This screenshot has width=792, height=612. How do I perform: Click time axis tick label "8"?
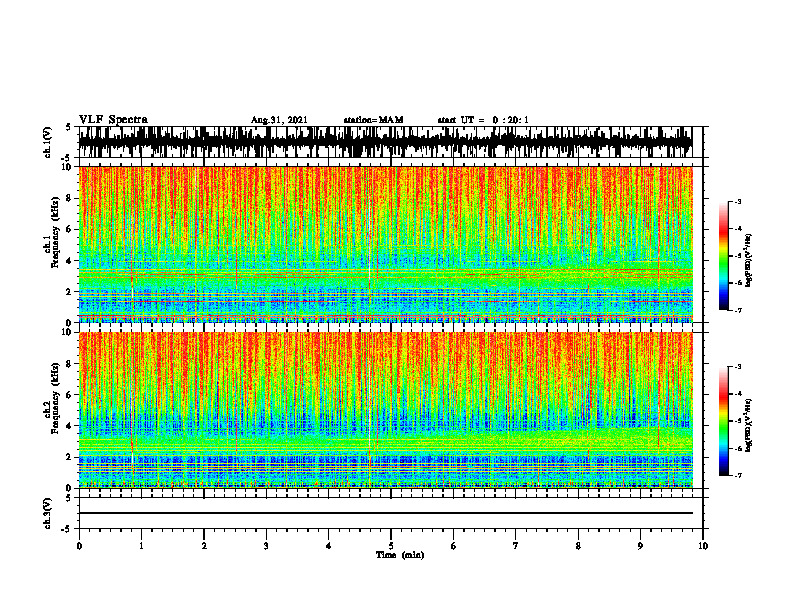tap(578, 546)
